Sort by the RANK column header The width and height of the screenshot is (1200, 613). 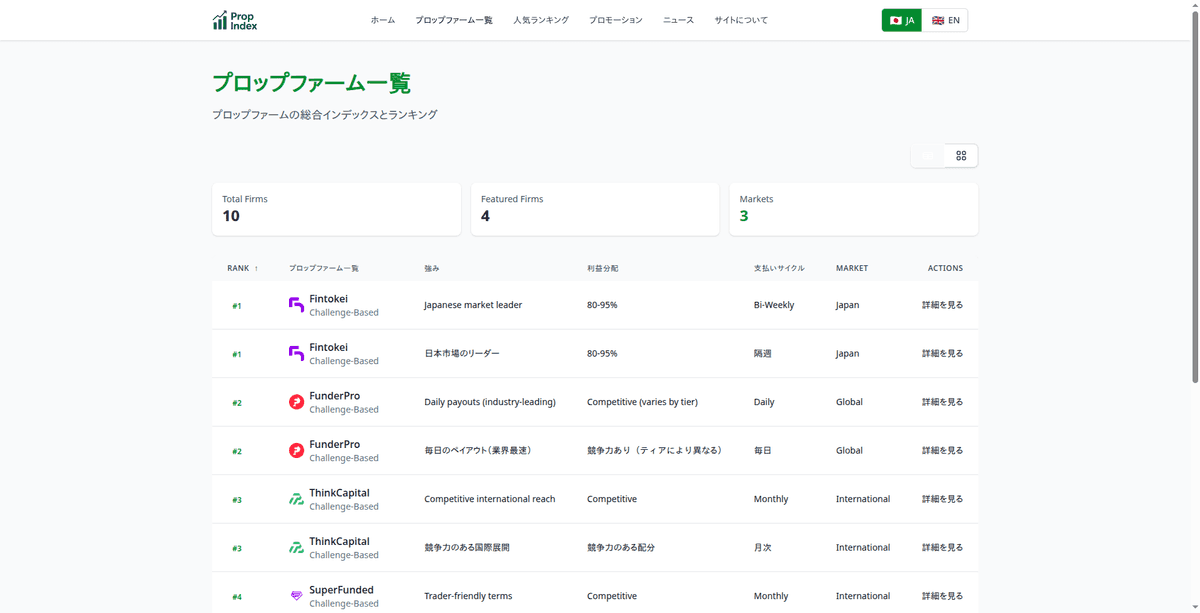point(243,268)
